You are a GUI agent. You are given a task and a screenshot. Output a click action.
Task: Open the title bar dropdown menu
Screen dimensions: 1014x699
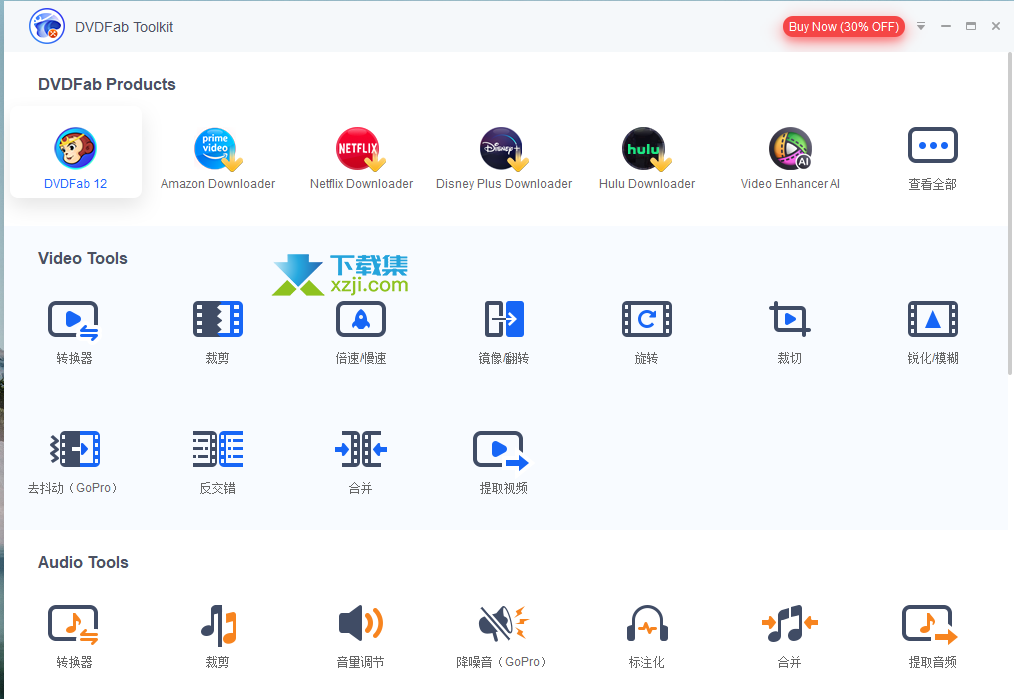pos(921,27)
